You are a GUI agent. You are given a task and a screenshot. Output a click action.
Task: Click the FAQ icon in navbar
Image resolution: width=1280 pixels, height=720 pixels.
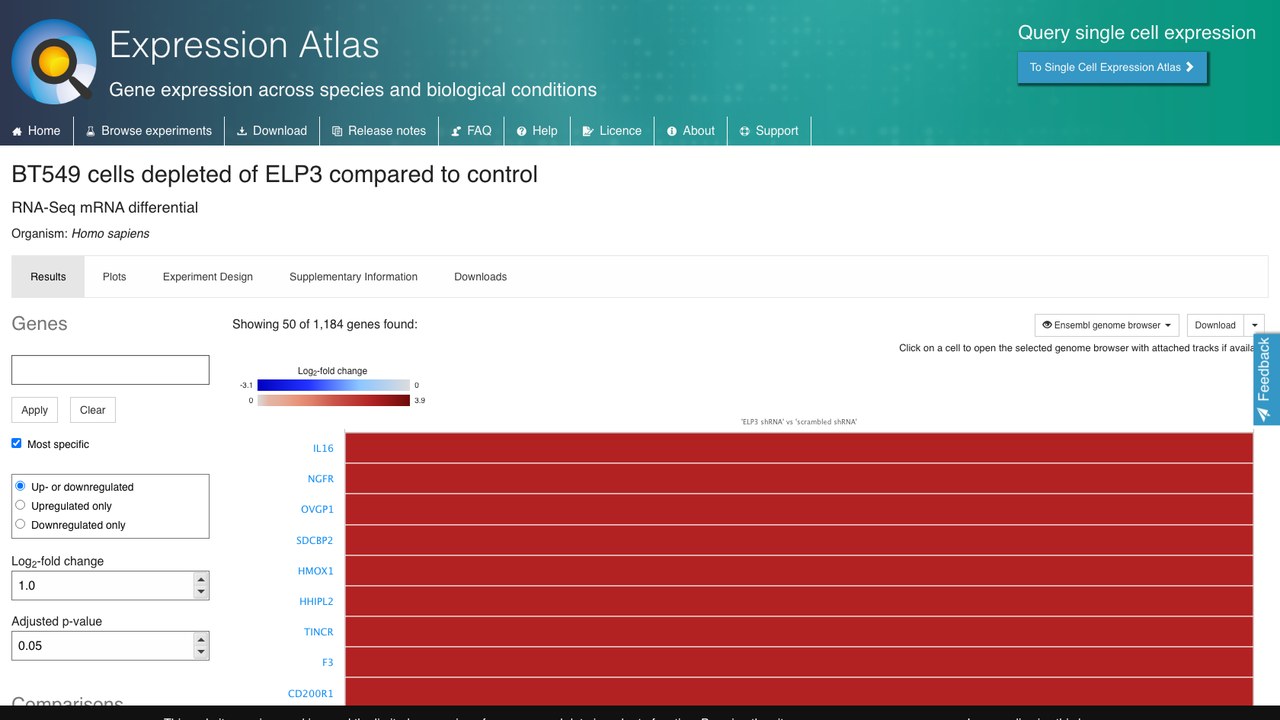[x=456, y=131]
